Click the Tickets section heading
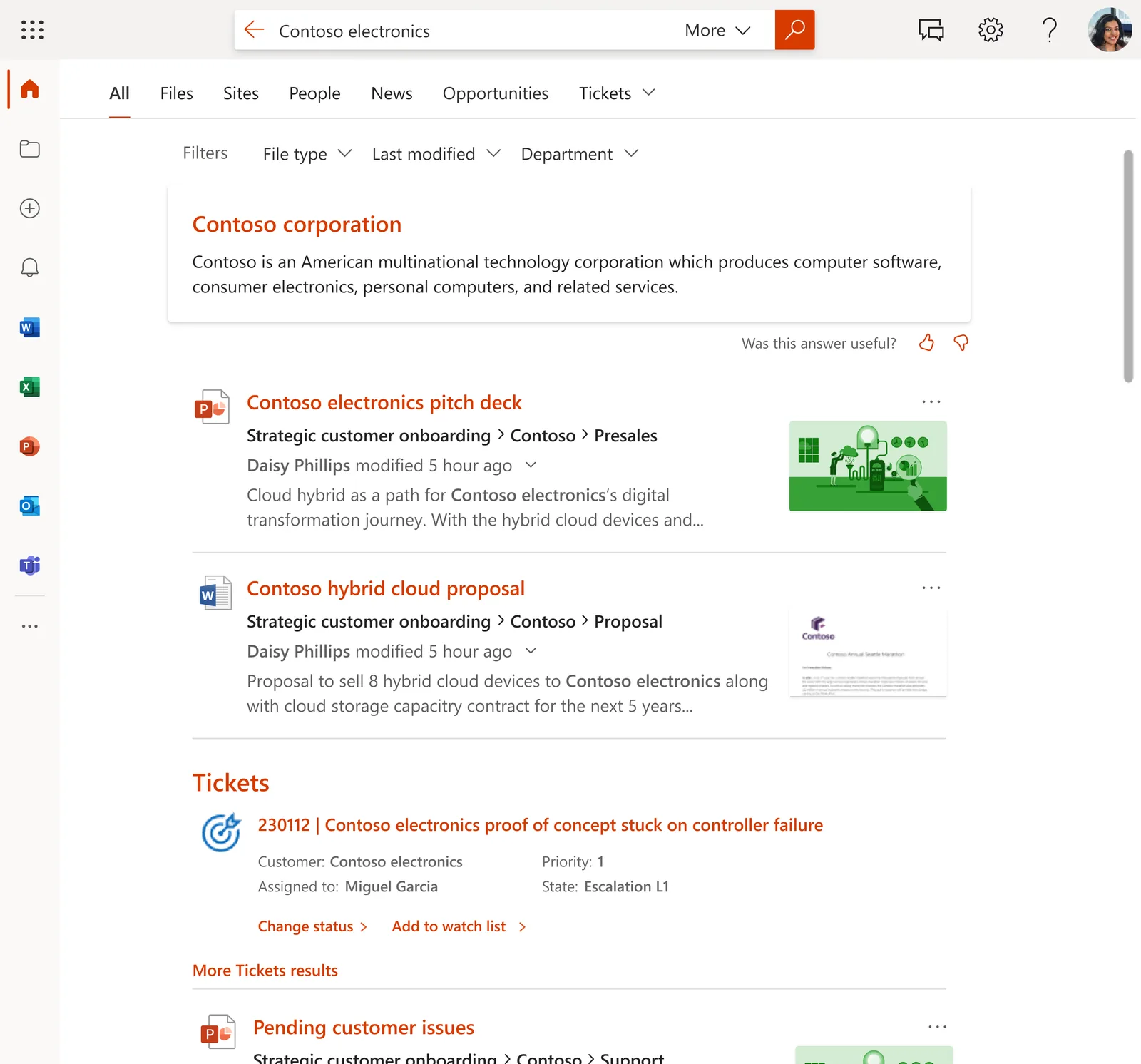 231,783
